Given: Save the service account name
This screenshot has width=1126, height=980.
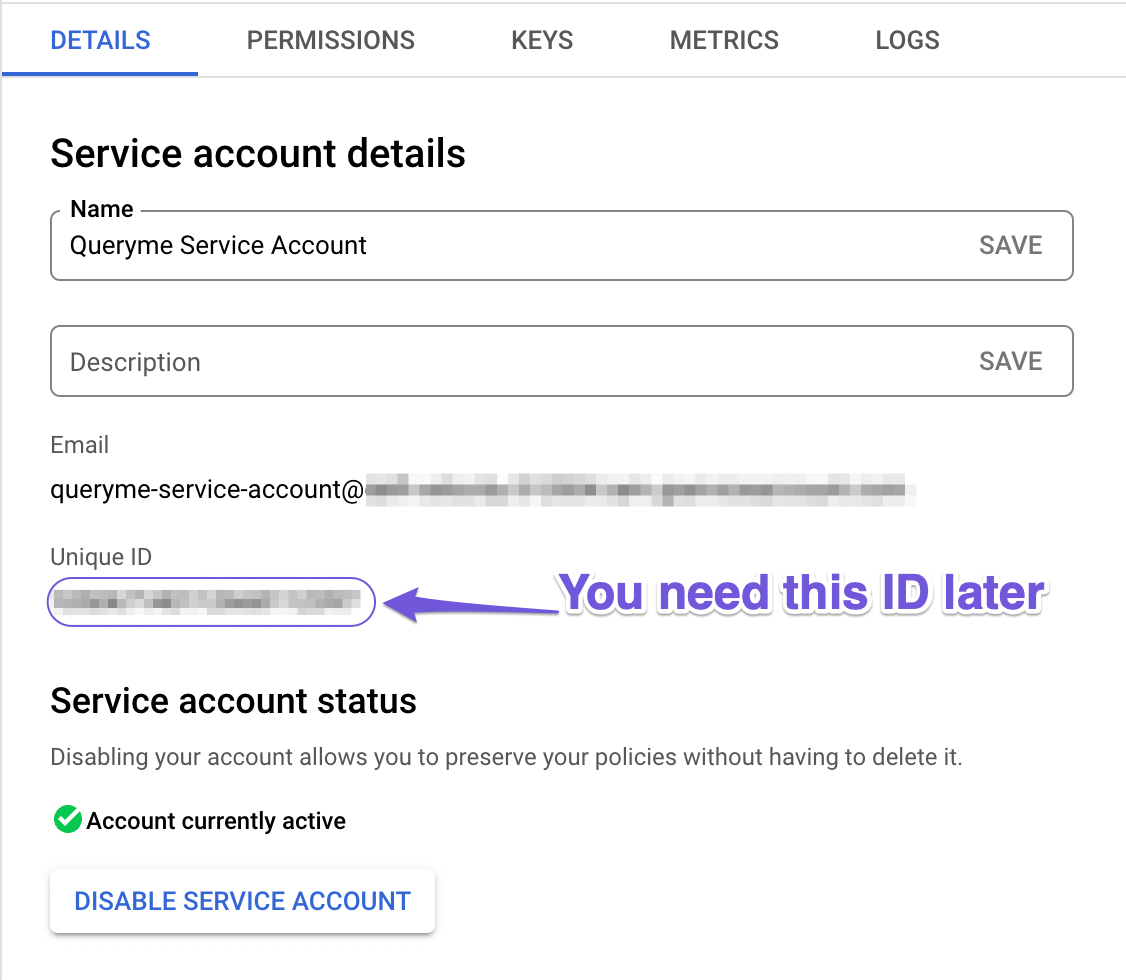Looking at the screenshot, I should pyautogui.click(x=1010, y=246).
